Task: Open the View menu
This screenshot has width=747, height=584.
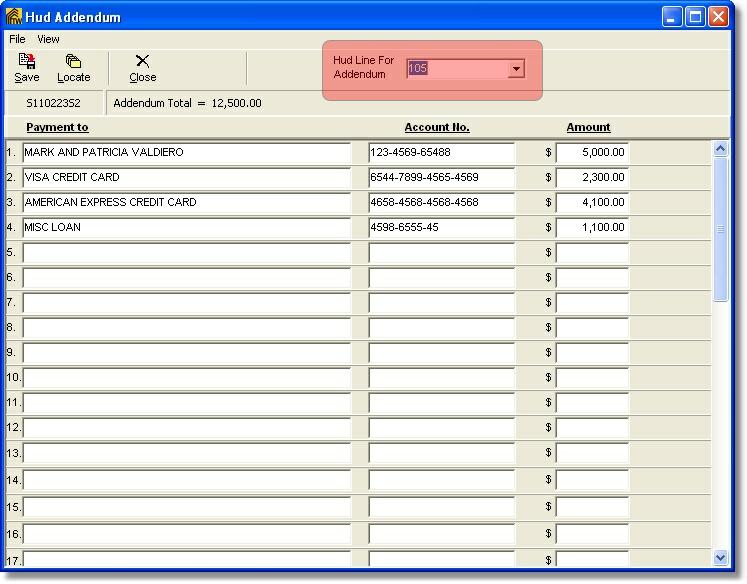Action: (48, 39)
